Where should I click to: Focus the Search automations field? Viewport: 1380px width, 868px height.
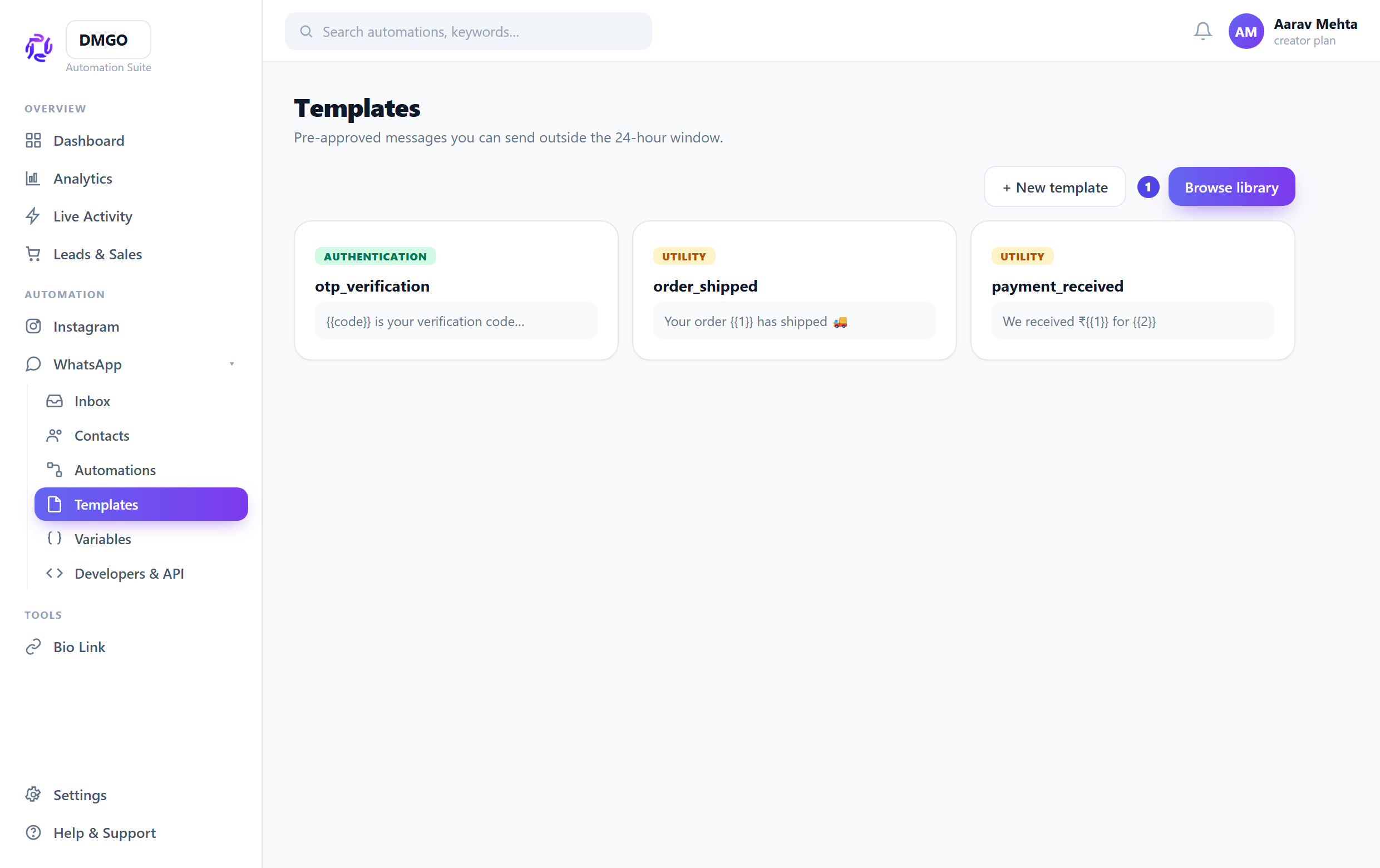click(468, 32)
